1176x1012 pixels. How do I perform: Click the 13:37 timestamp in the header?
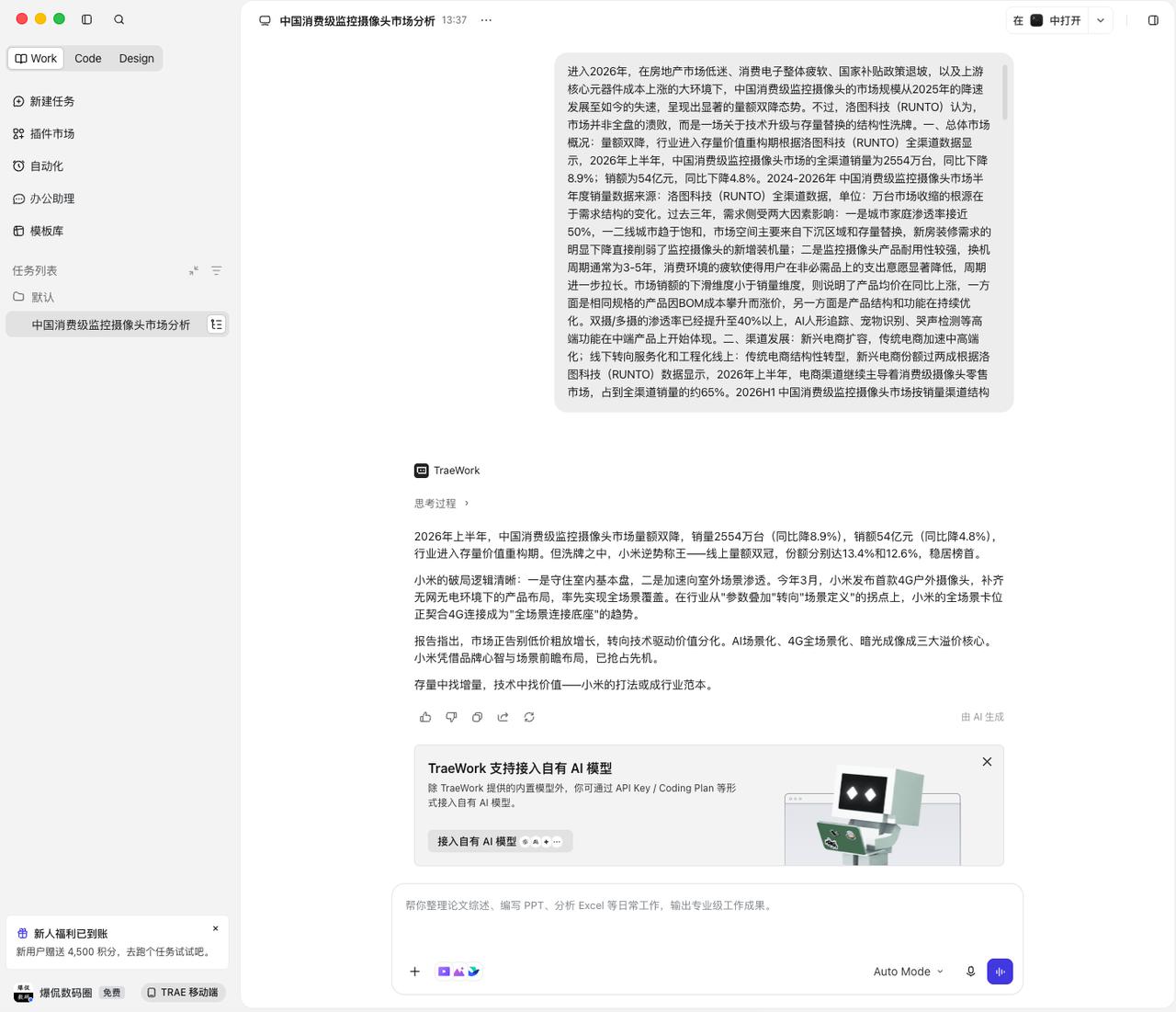454,20
